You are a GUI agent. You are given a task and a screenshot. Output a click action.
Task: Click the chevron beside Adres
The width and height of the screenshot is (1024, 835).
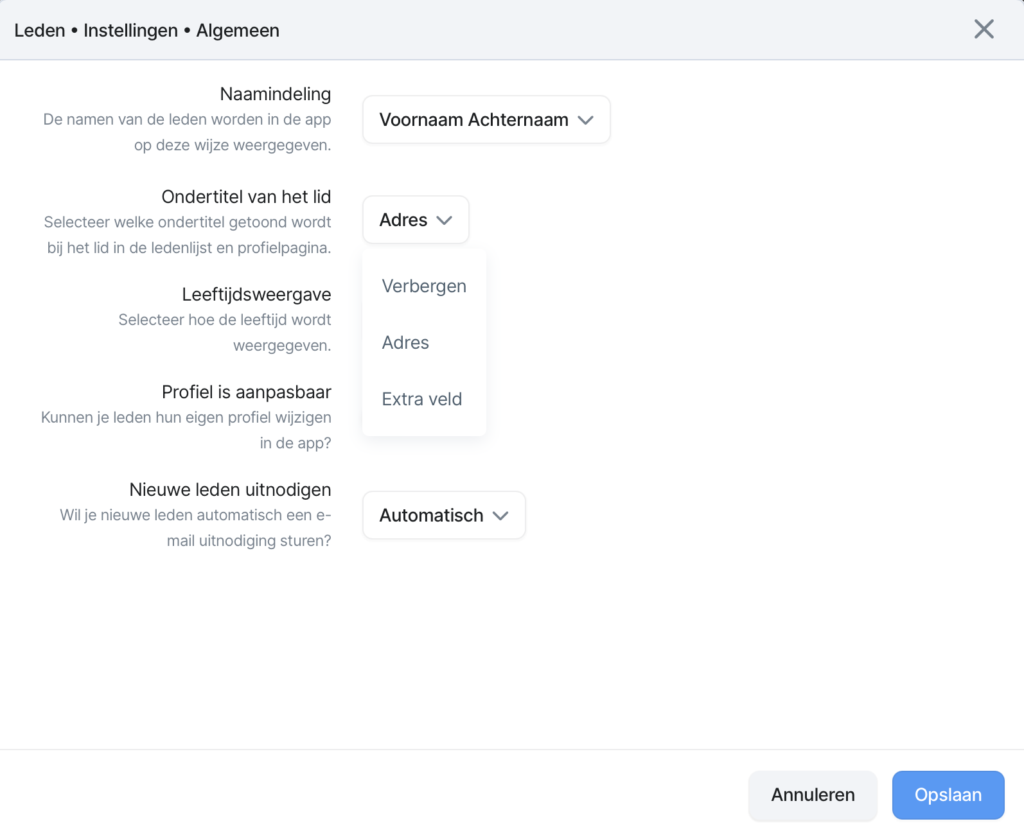point(442,219)
